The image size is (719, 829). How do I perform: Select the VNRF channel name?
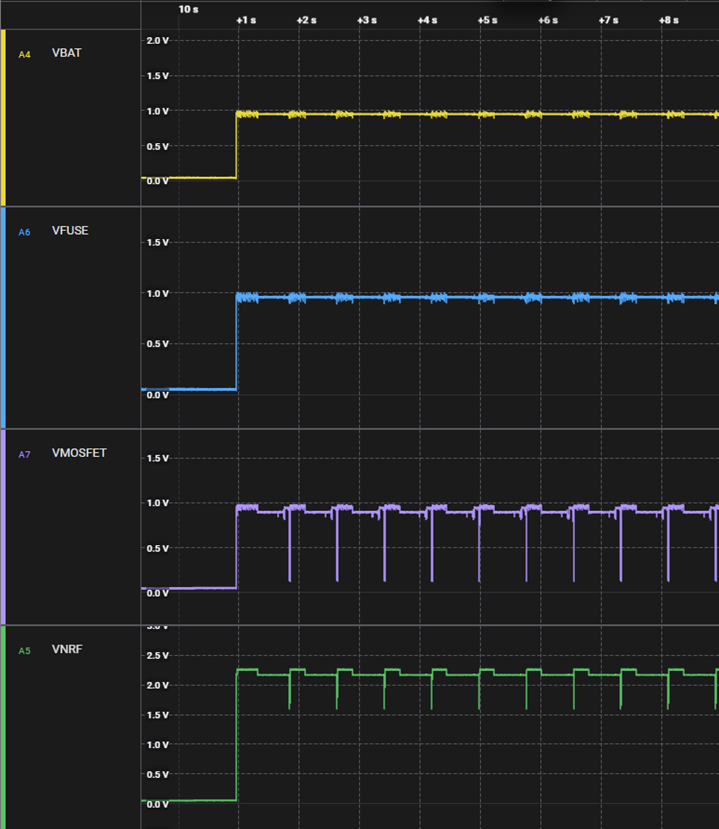pyautogui.click(x=67, y=650)
